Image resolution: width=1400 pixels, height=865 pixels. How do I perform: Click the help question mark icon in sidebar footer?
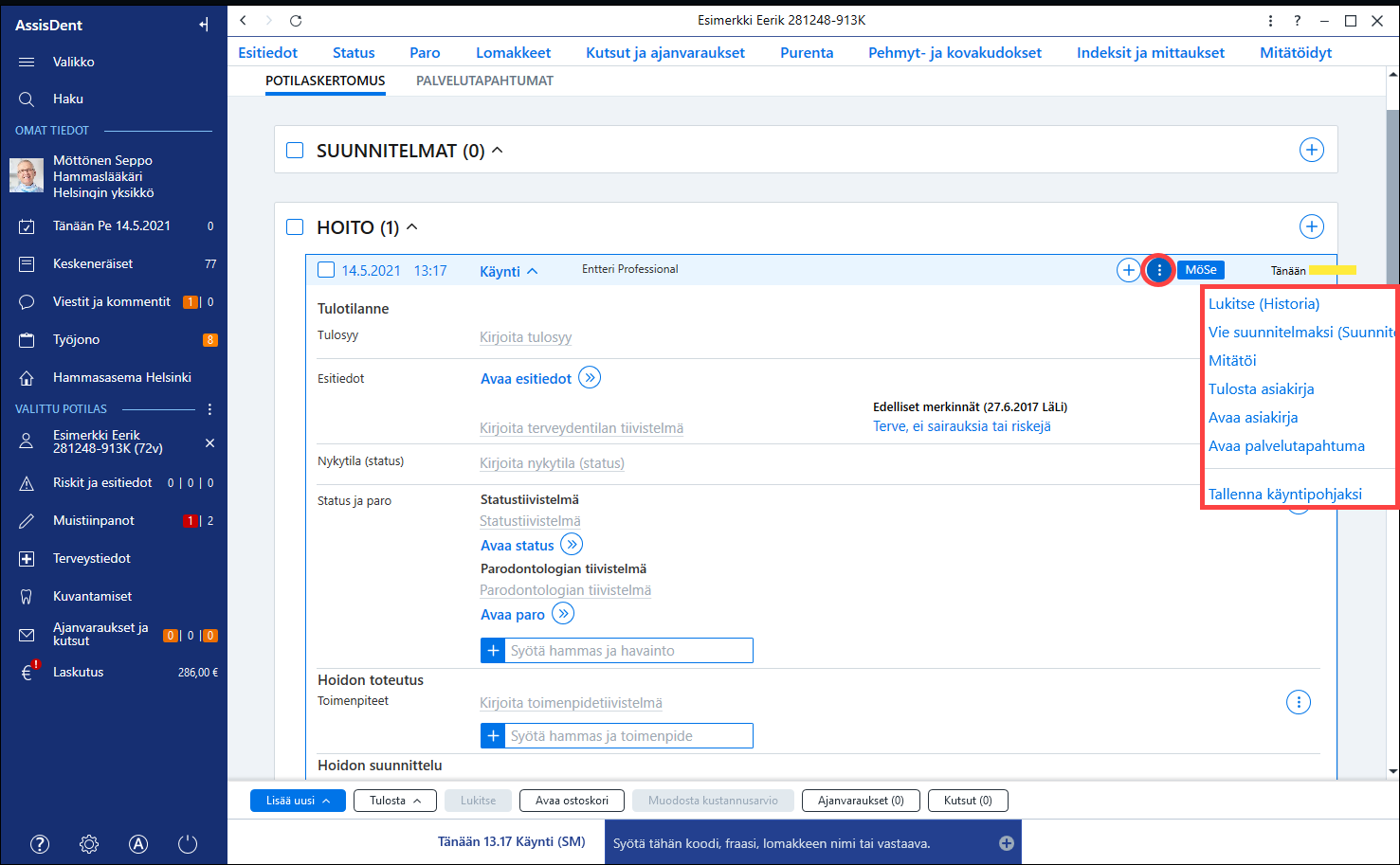click(x=40, y=844)
